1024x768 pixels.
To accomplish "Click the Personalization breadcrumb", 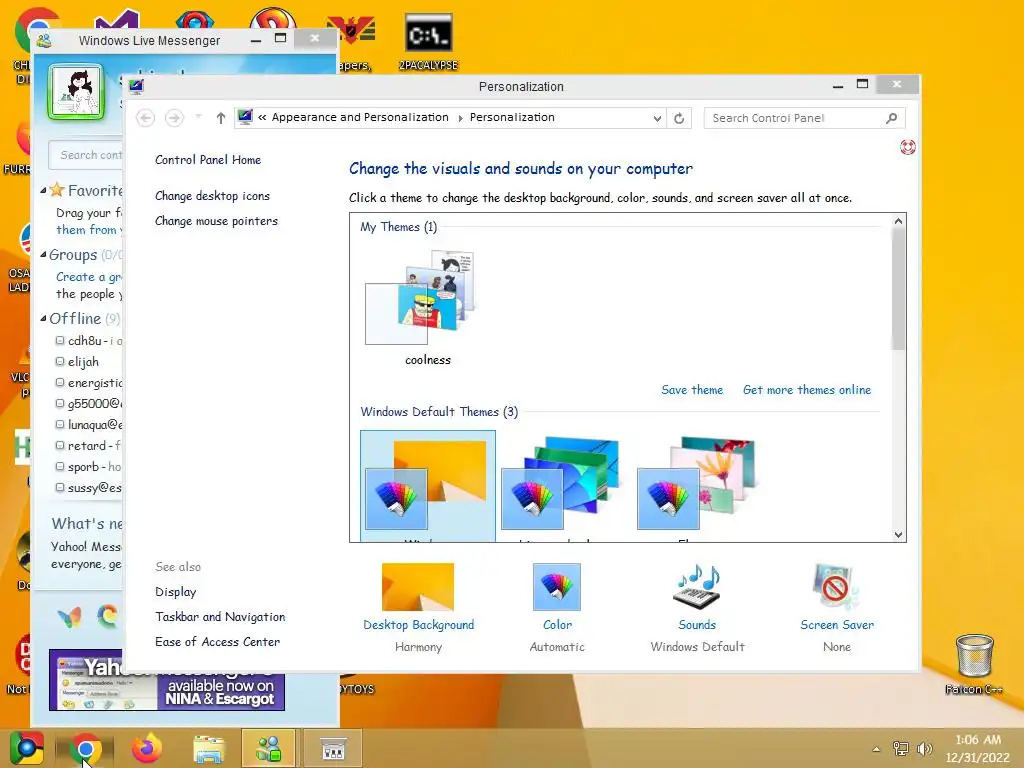I will (x=512, y=118).
